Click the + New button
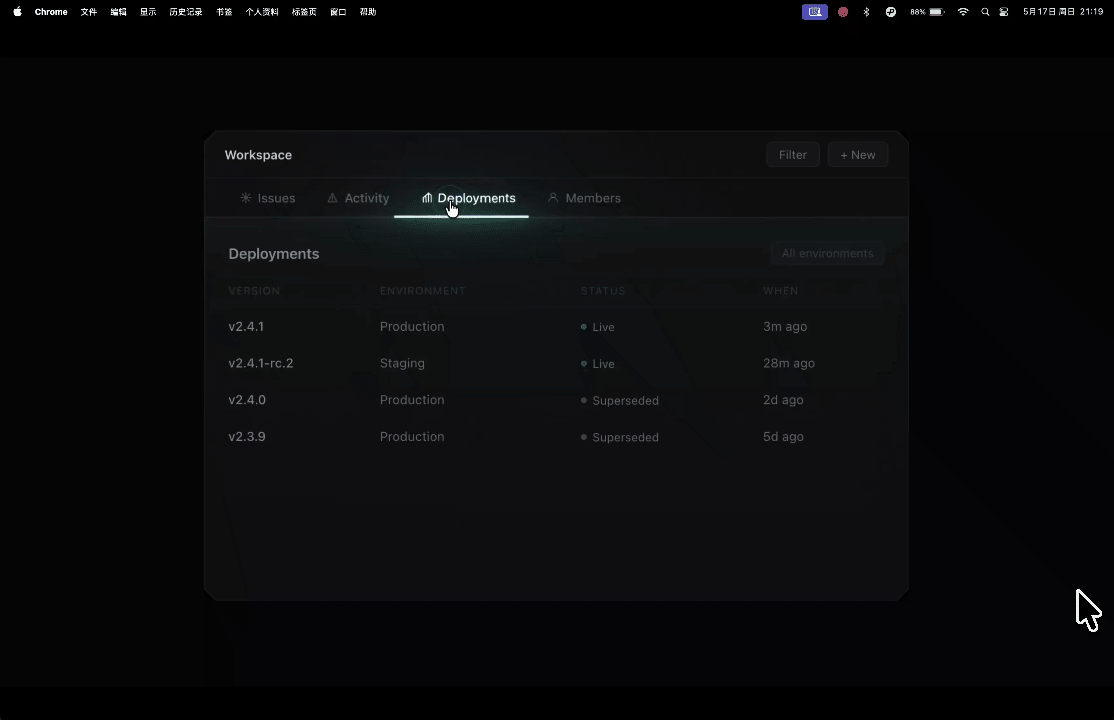This screenshot has height=720, width=1114. (x=858, y=155)
